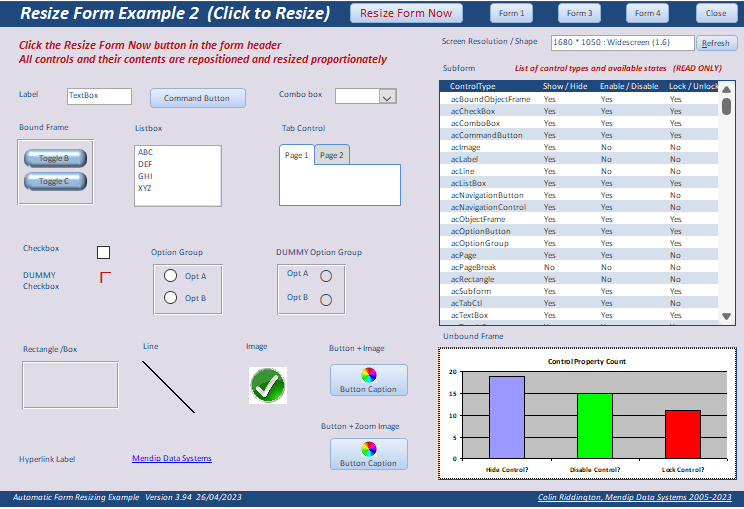
Task: Select the acListBox row
Action: (579, 183)
